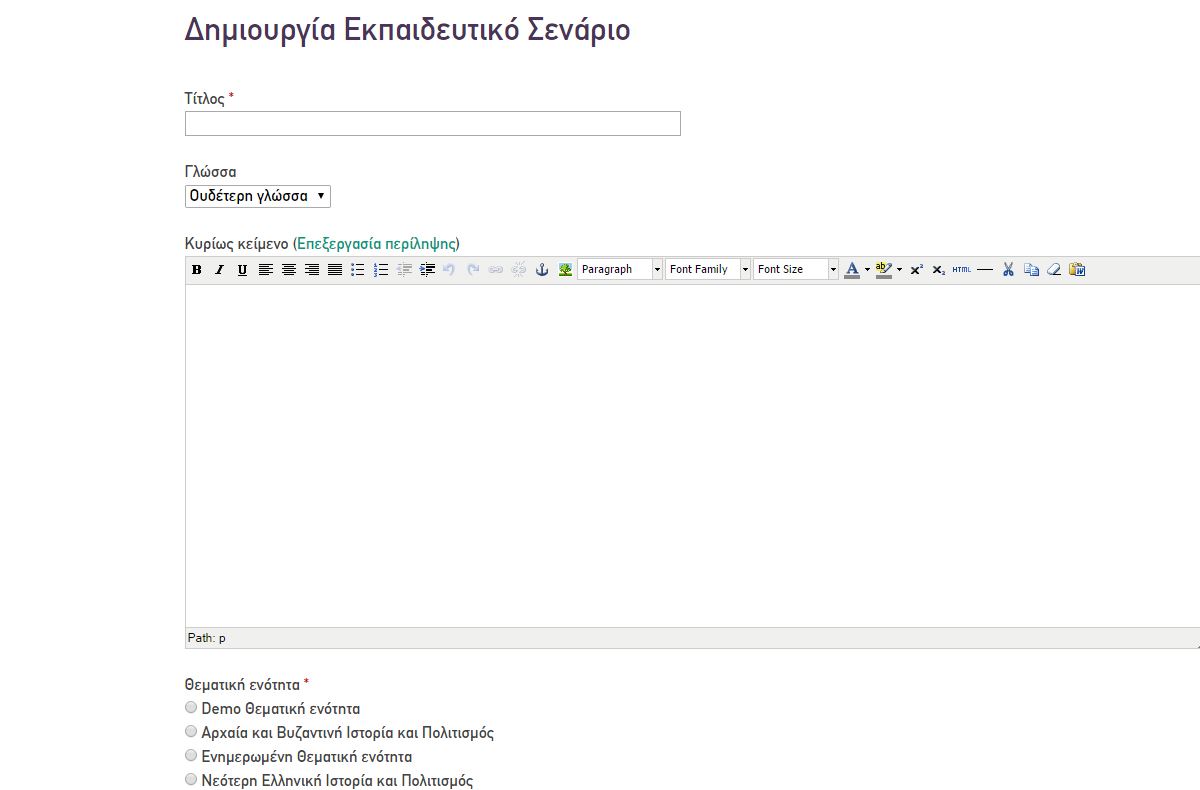Toggle bold formatting in the editor toolbar
Viewport: 1200px width, 790px height.
click(197, 270)
